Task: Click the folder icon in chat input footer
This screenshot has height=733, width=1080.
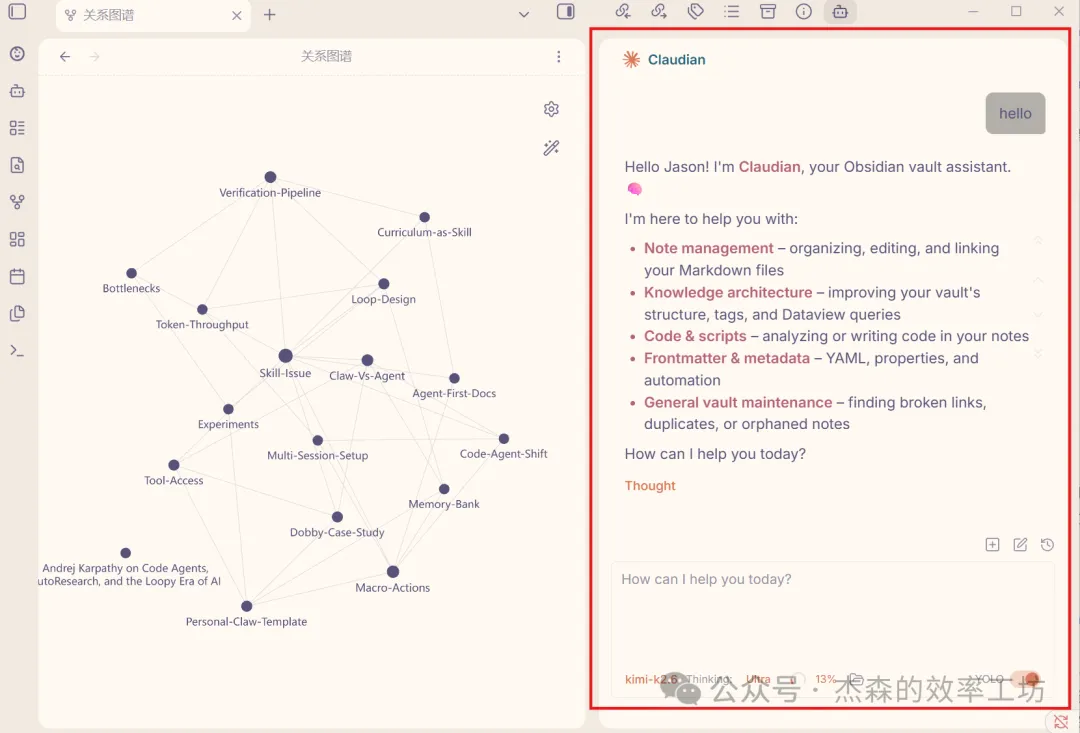Action: click(x=855, y=679)
